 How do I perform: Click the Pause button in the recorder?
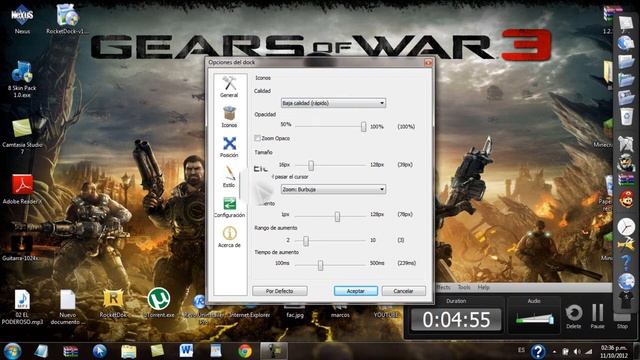pyautogui.click(x=598, y=317)
